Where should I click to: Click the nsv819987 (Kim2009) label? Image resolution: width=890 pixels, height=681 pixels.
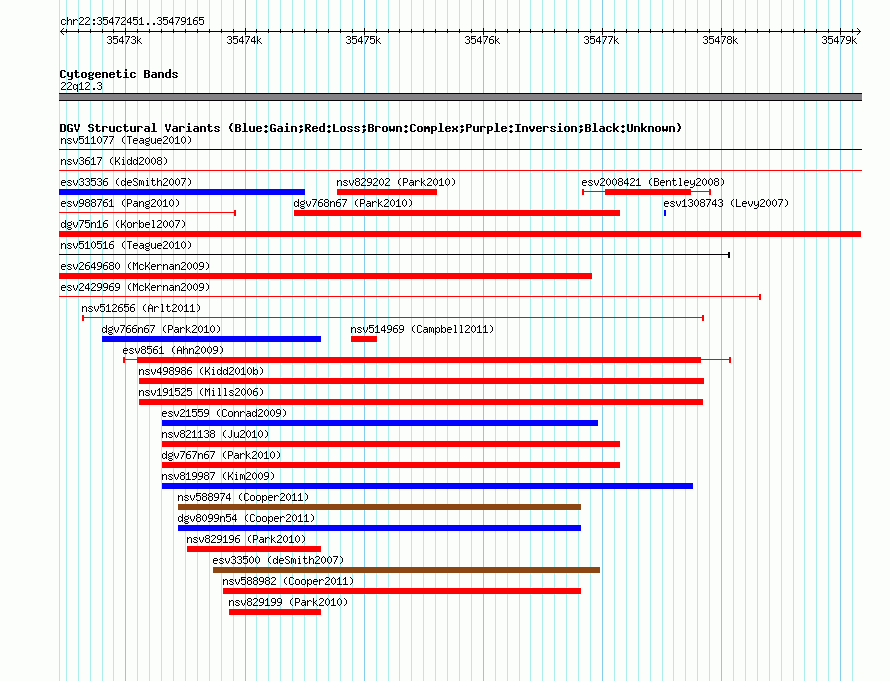click(x=218, y=476)
